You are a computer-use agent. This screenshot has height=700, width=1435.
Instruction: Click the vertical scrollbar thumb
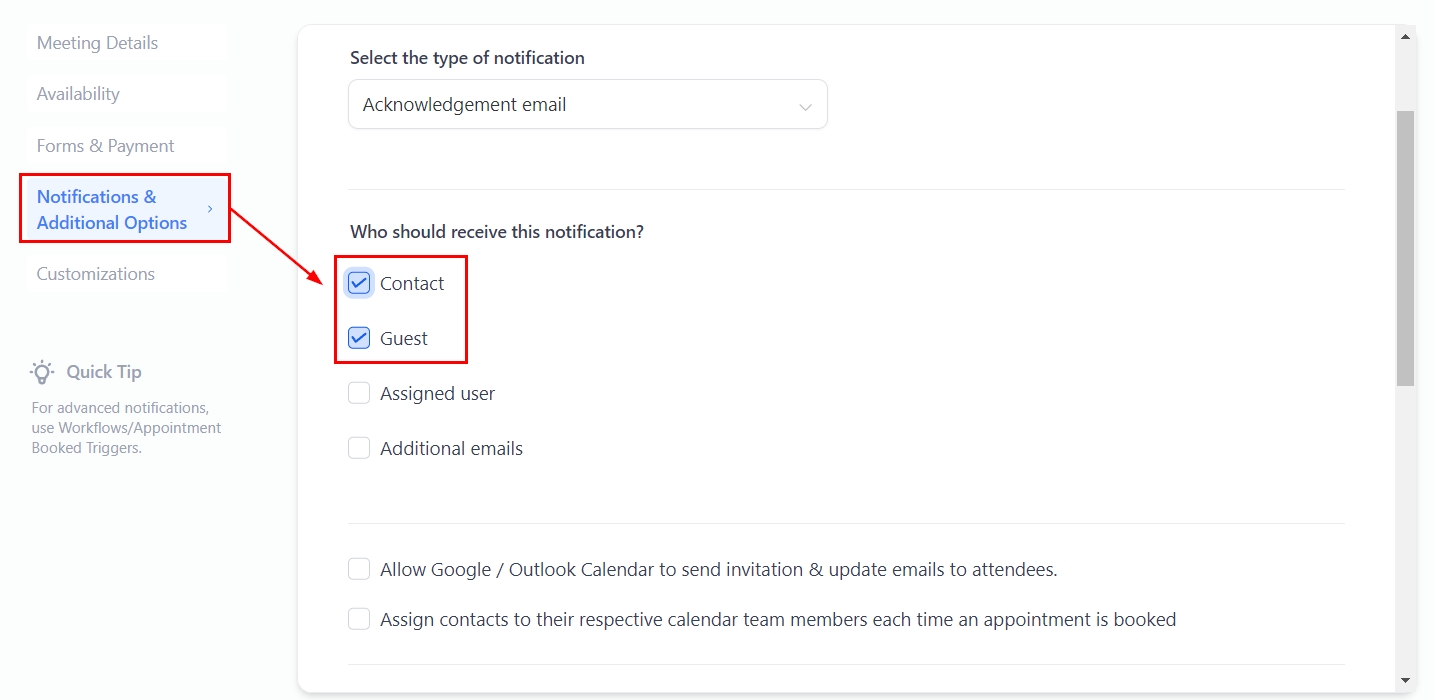click(x=1405, y=248)
